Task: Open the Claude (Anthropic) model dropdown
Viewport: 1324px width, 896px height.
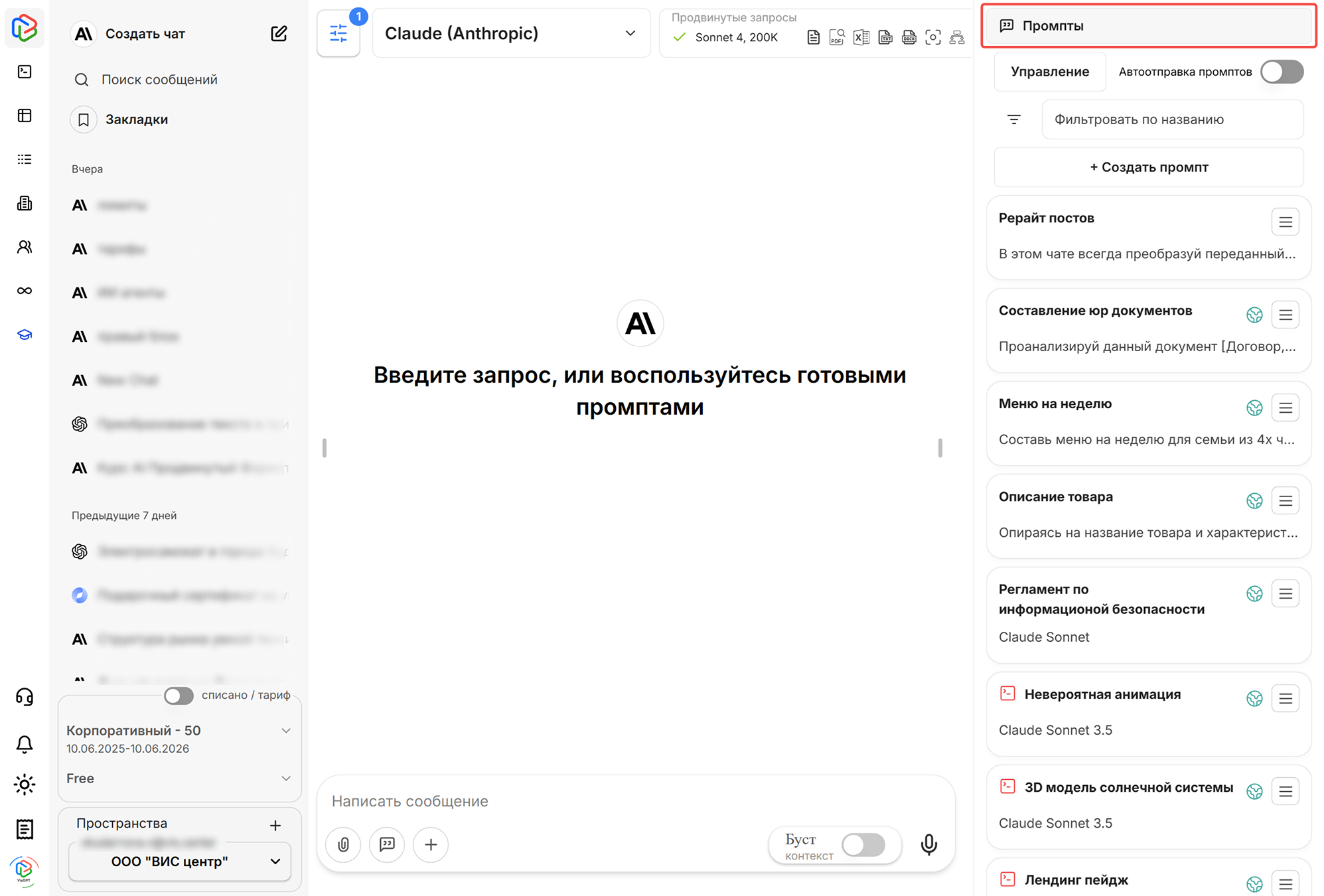Action: 511,33
